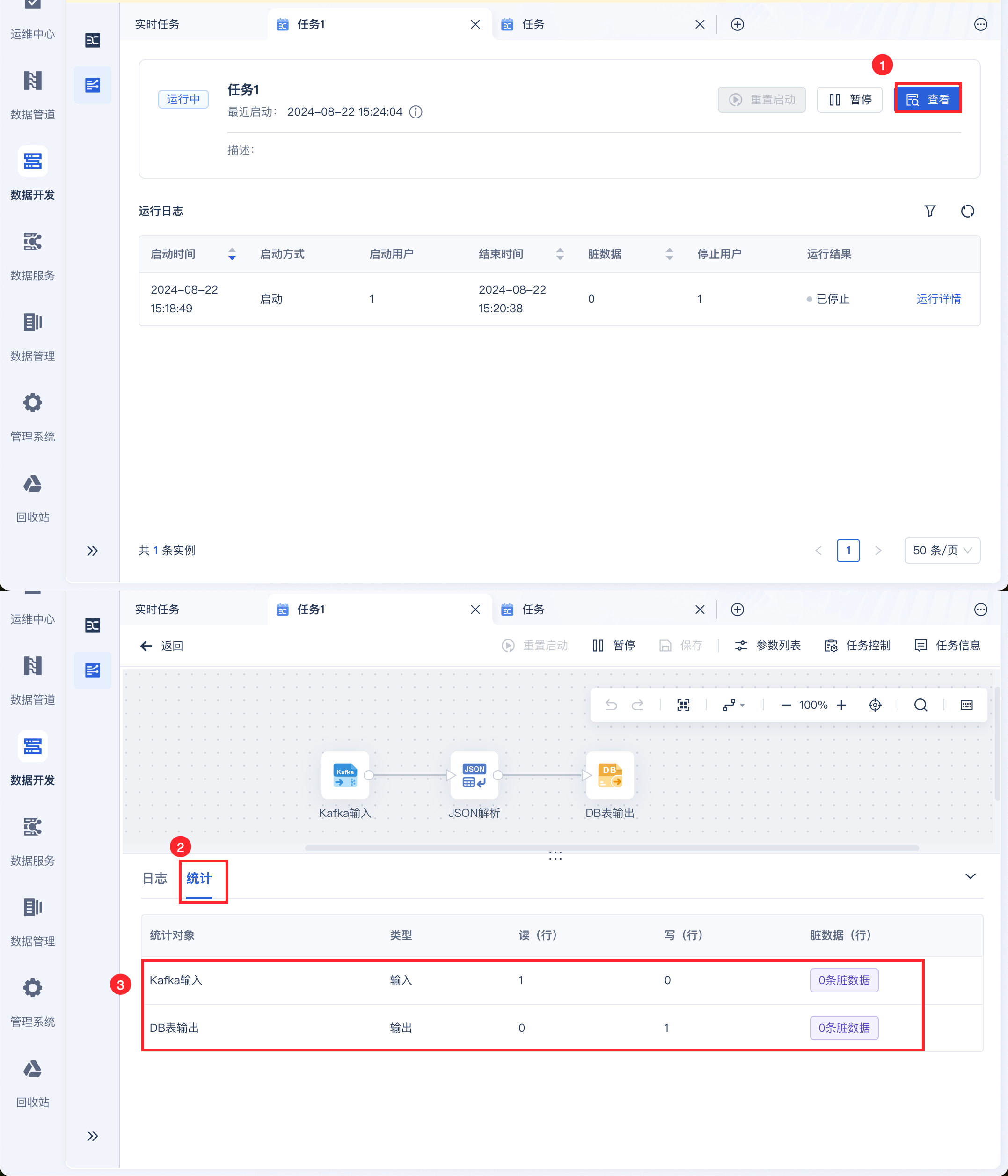The image size is (1008, 1176).
Task: Toggle sort on 结束时间 column
Action: tap(560, 254)
